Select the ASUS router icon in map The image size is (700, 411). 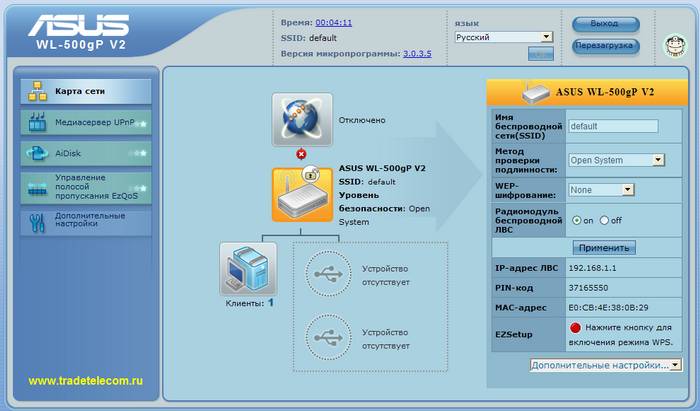(x=301, y=194)
